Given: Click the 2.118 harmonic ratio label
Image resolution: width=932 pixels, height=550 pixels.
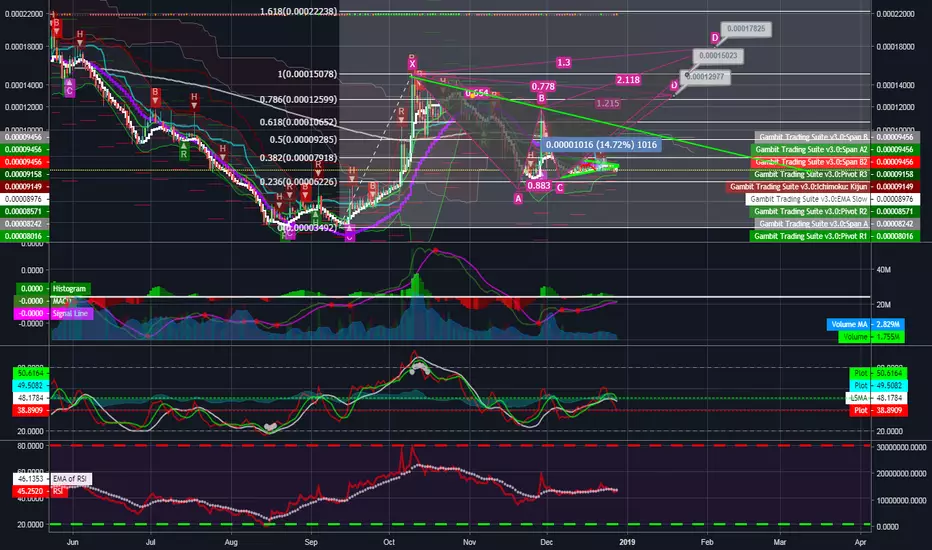Looking at the screenshot, I should (x=628, y=80).
